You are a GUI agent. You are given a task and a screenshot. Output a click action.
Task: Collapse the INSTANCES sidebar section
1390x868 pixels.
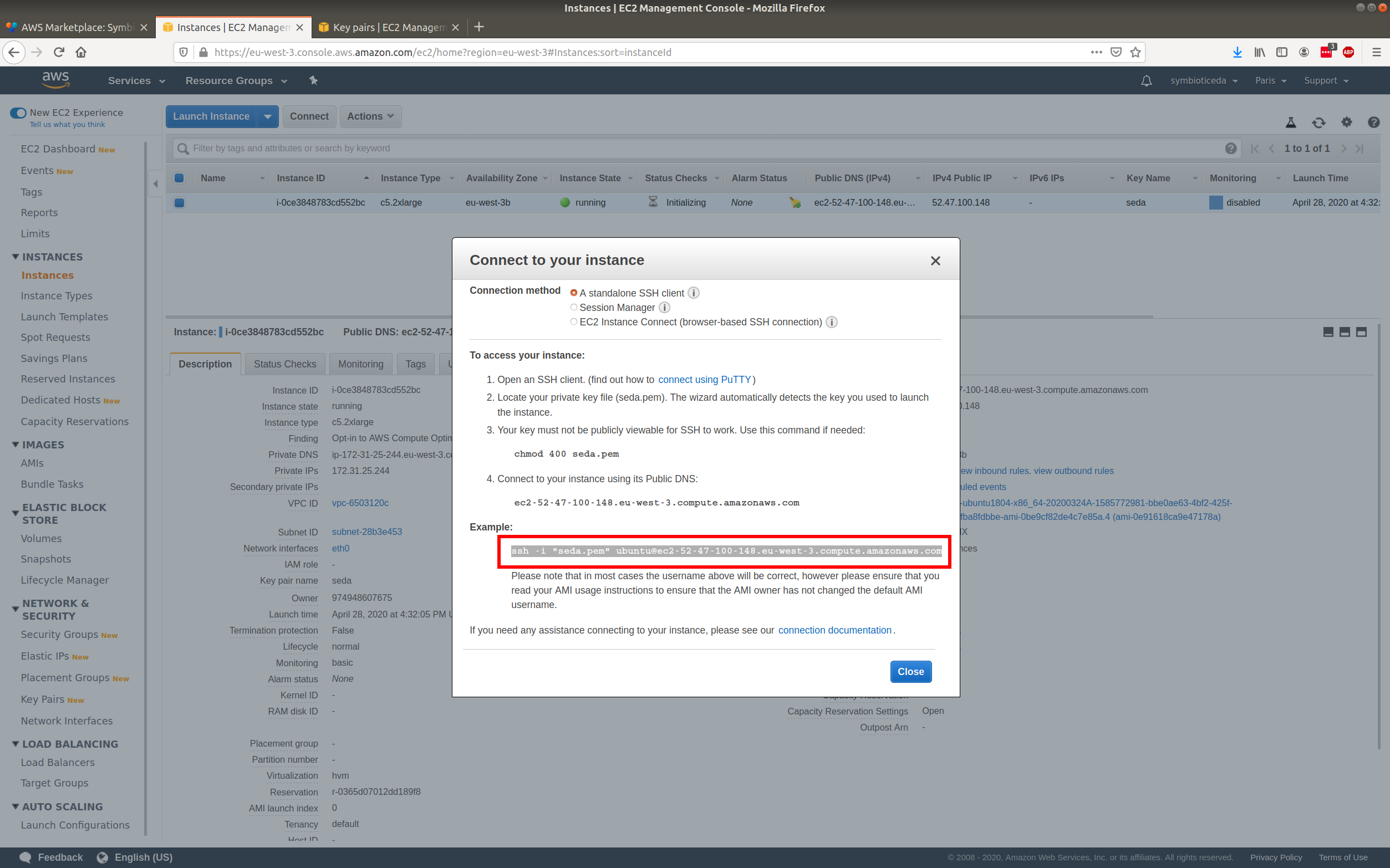coord(16,257)
